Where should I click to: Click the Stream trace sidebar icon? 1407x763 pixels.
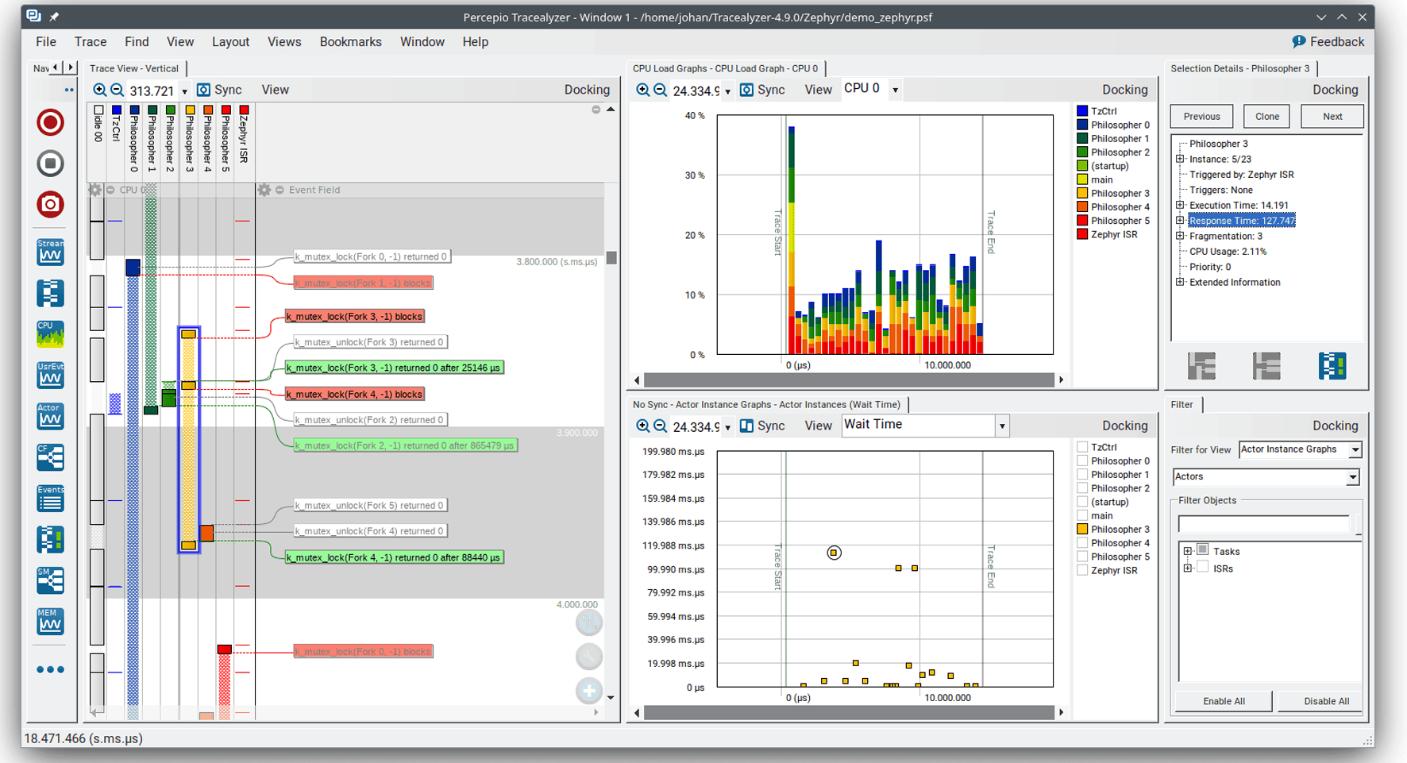(x=50, y=250)
